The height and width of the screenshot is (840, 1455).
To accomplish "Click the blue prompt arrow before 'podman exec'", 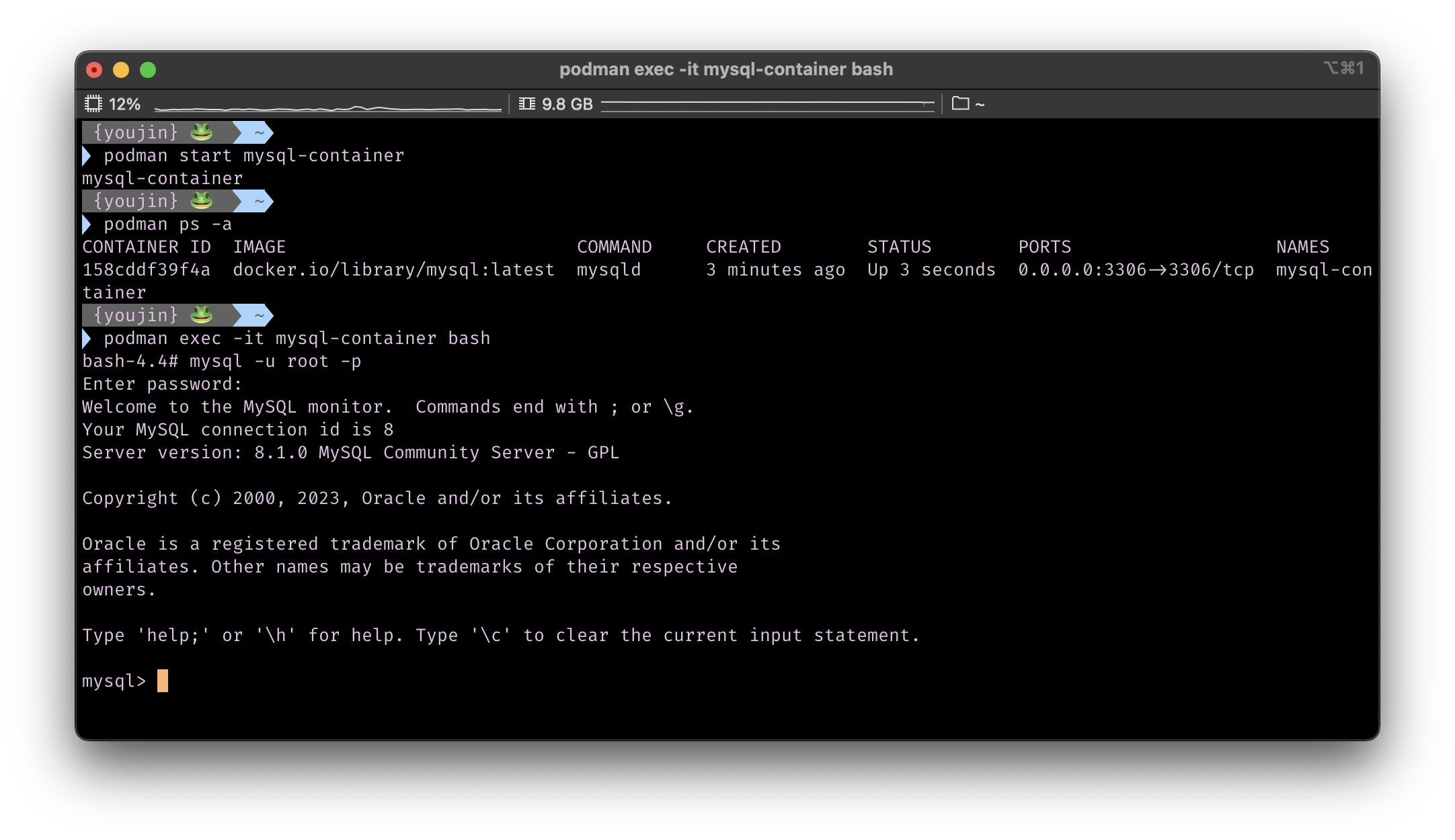I will pyautogui.click(x=87, y=339).
